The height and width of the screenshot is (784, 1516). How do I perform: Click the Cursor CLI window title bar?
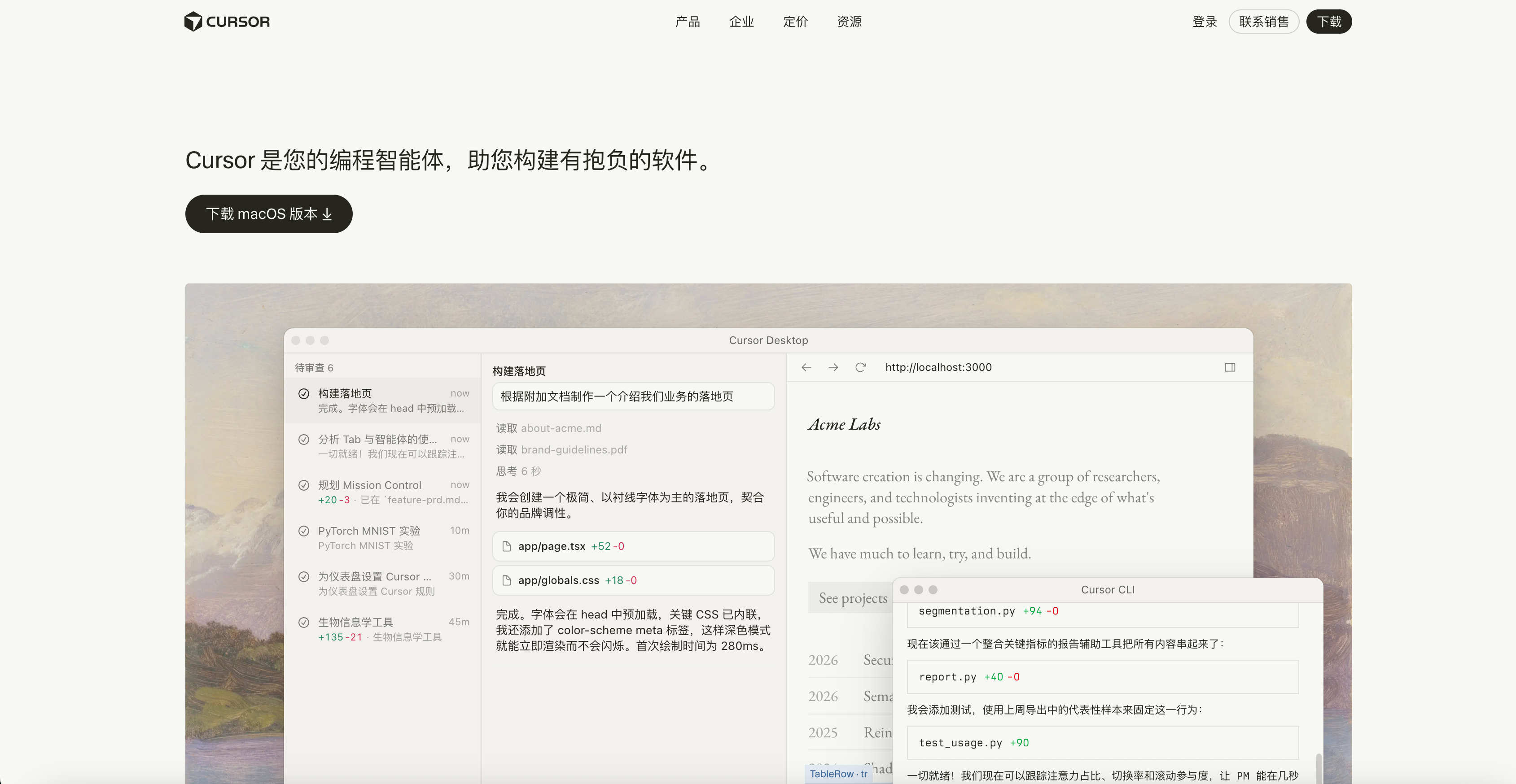(1108, 590)
